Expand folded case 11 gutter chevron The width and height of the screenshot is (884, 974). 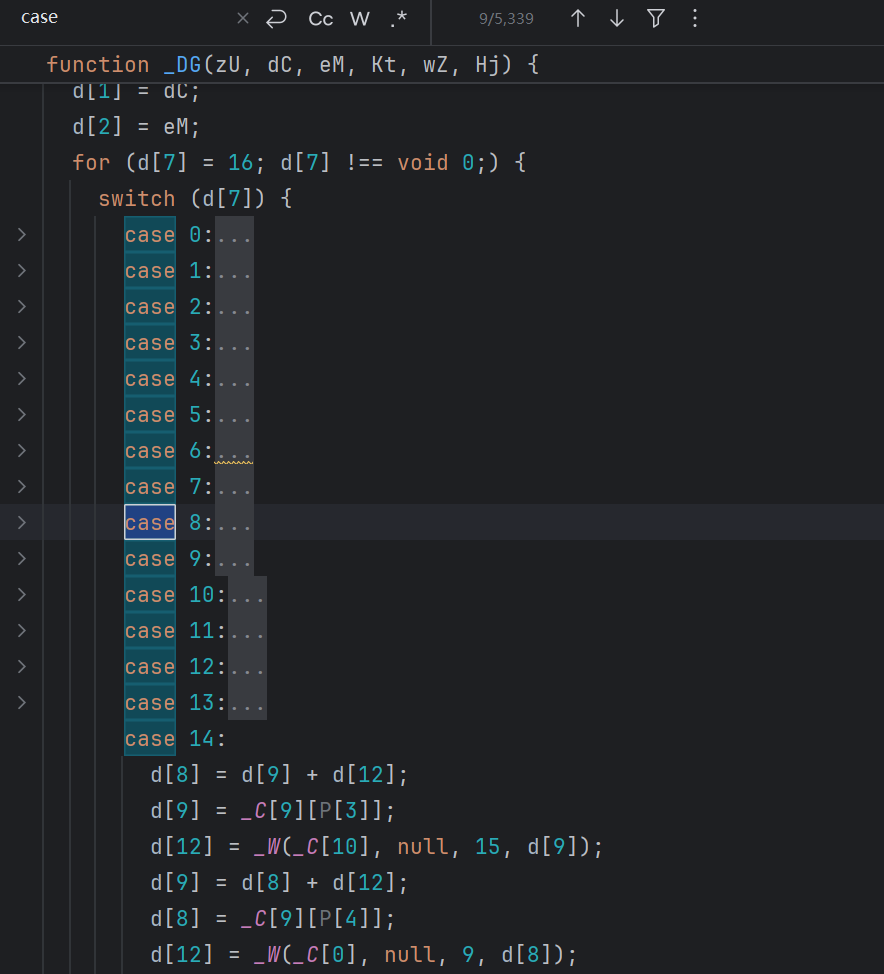[22, 631]
